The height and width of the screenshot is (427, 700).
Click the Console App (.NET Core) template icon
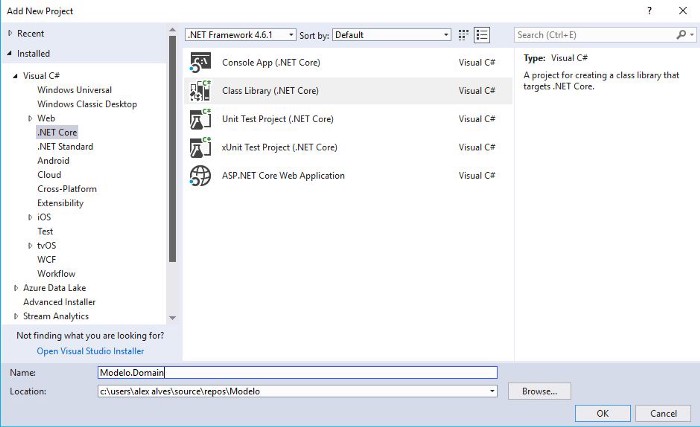200,63
